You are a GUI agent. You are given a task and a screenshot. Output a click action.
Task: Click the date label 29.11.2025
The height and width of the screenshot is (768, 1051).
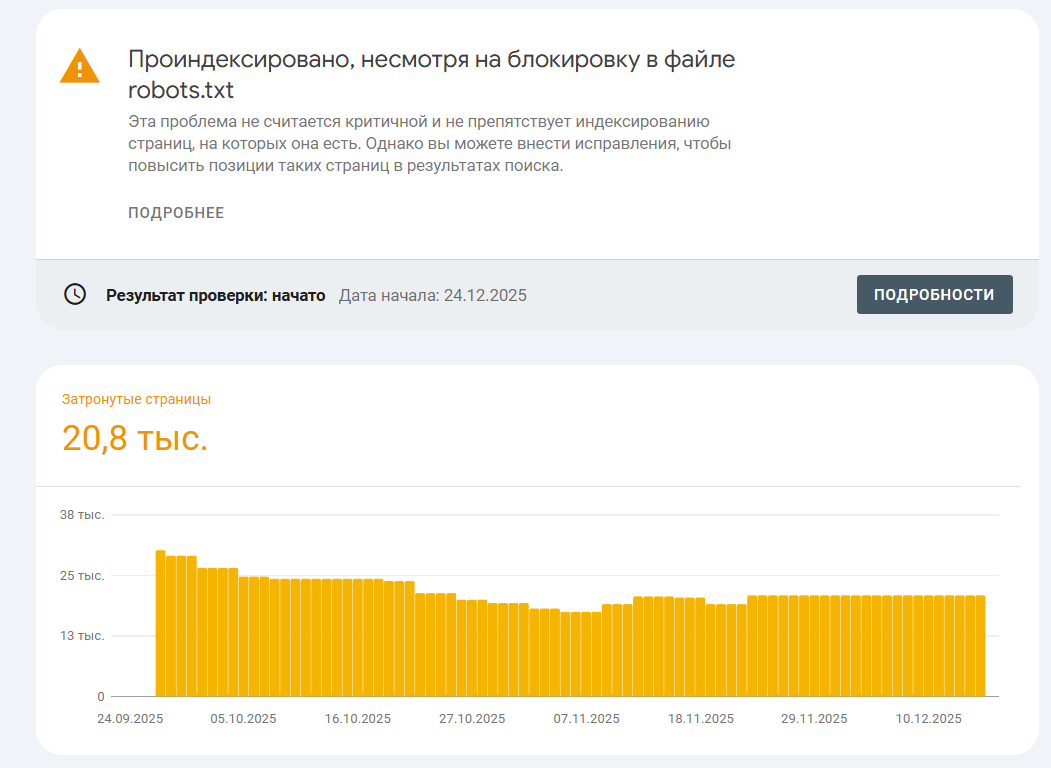[x=814, y=718]
